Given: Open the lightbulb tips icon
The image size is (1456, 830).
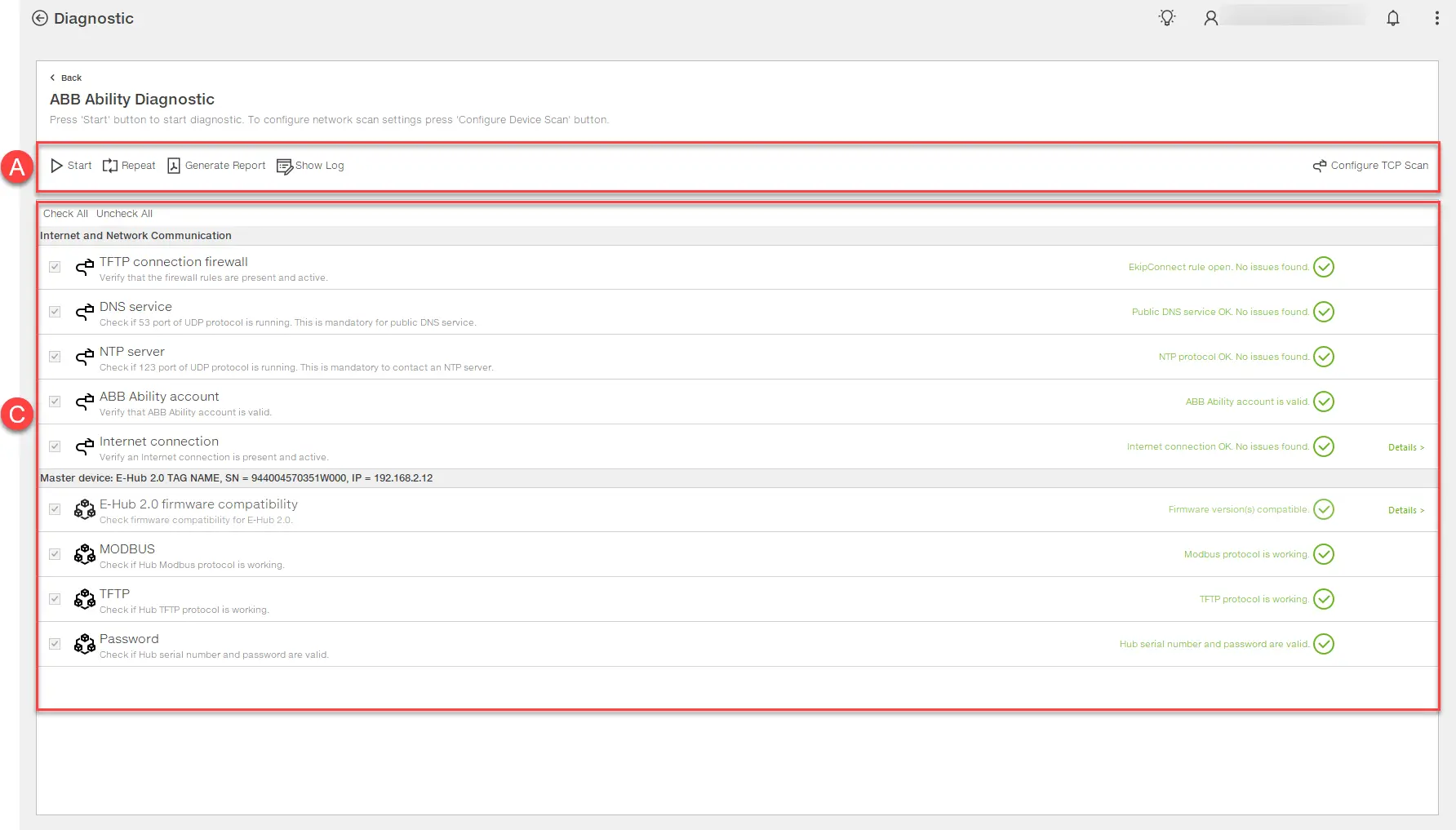Looking at the screenshot, I should [1167, 18].
